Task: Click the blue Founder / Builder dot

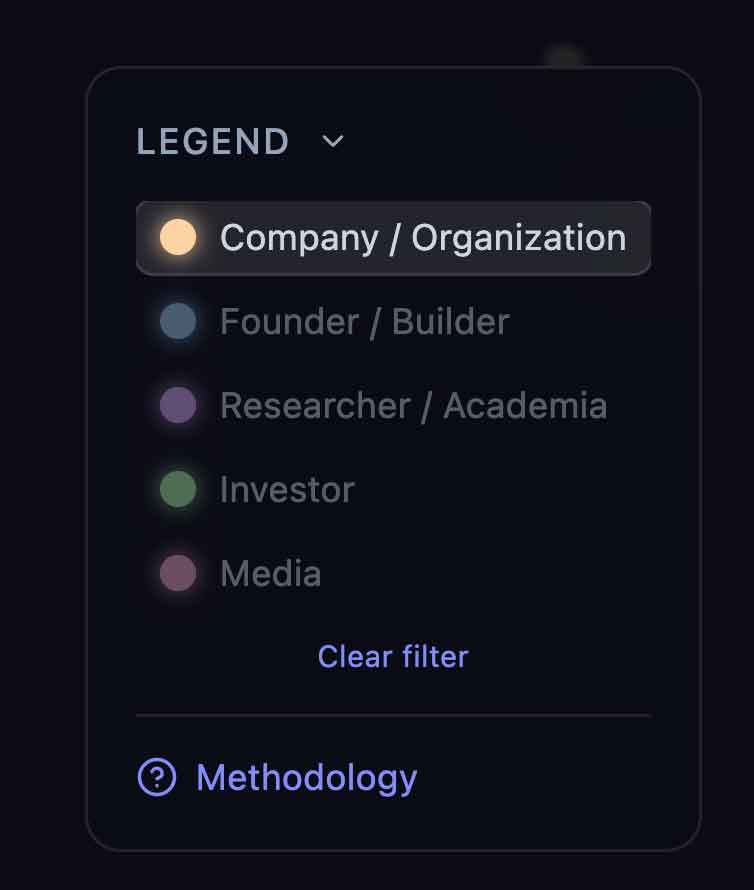Action: 178,322
